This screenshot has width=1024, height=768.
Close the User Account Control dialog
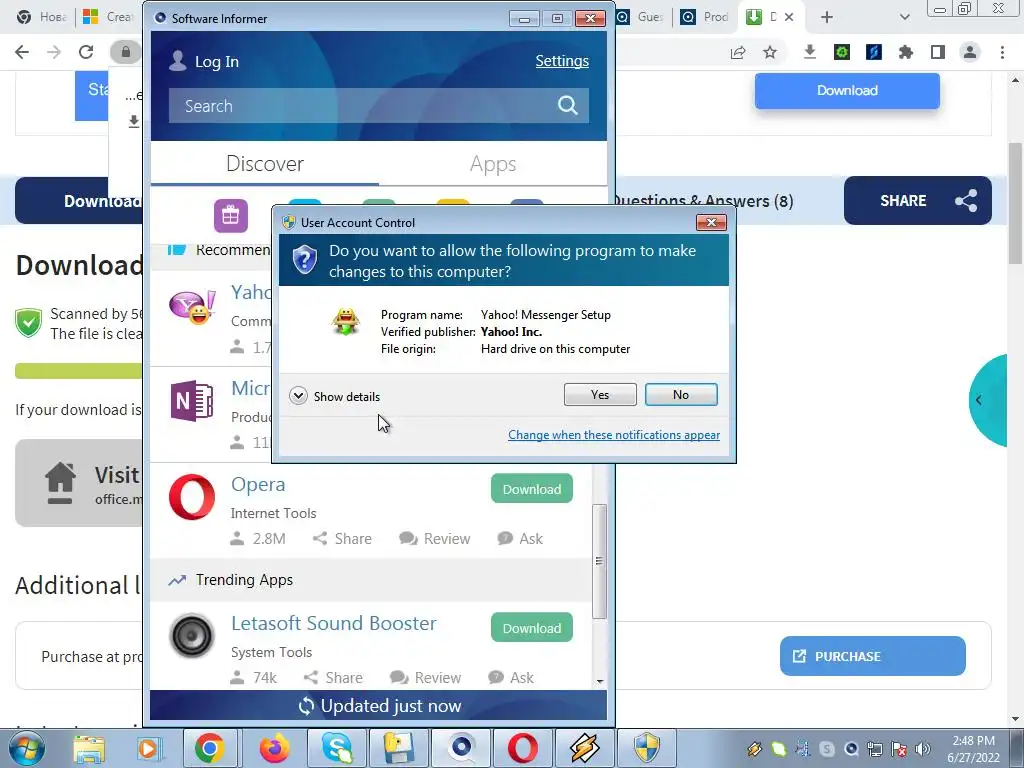[x=711, y=223]
